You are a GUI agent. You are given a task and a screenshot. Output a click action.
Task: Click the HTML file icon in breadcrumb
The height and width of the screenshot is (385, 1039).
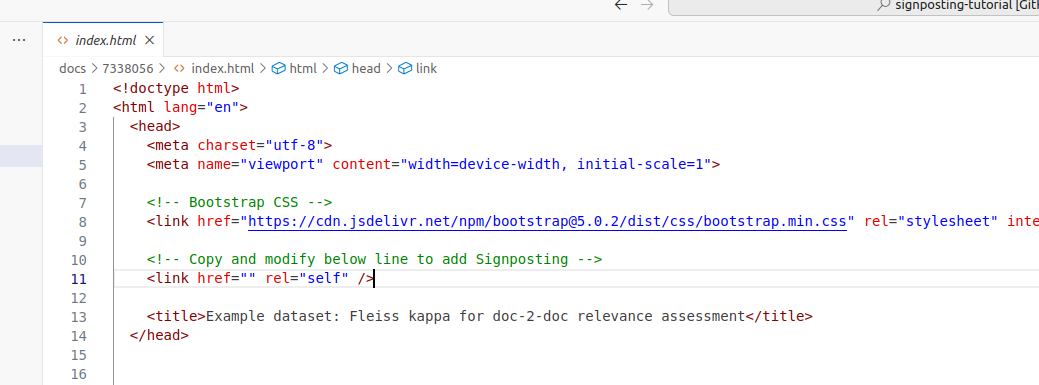(x=179, y=68)
